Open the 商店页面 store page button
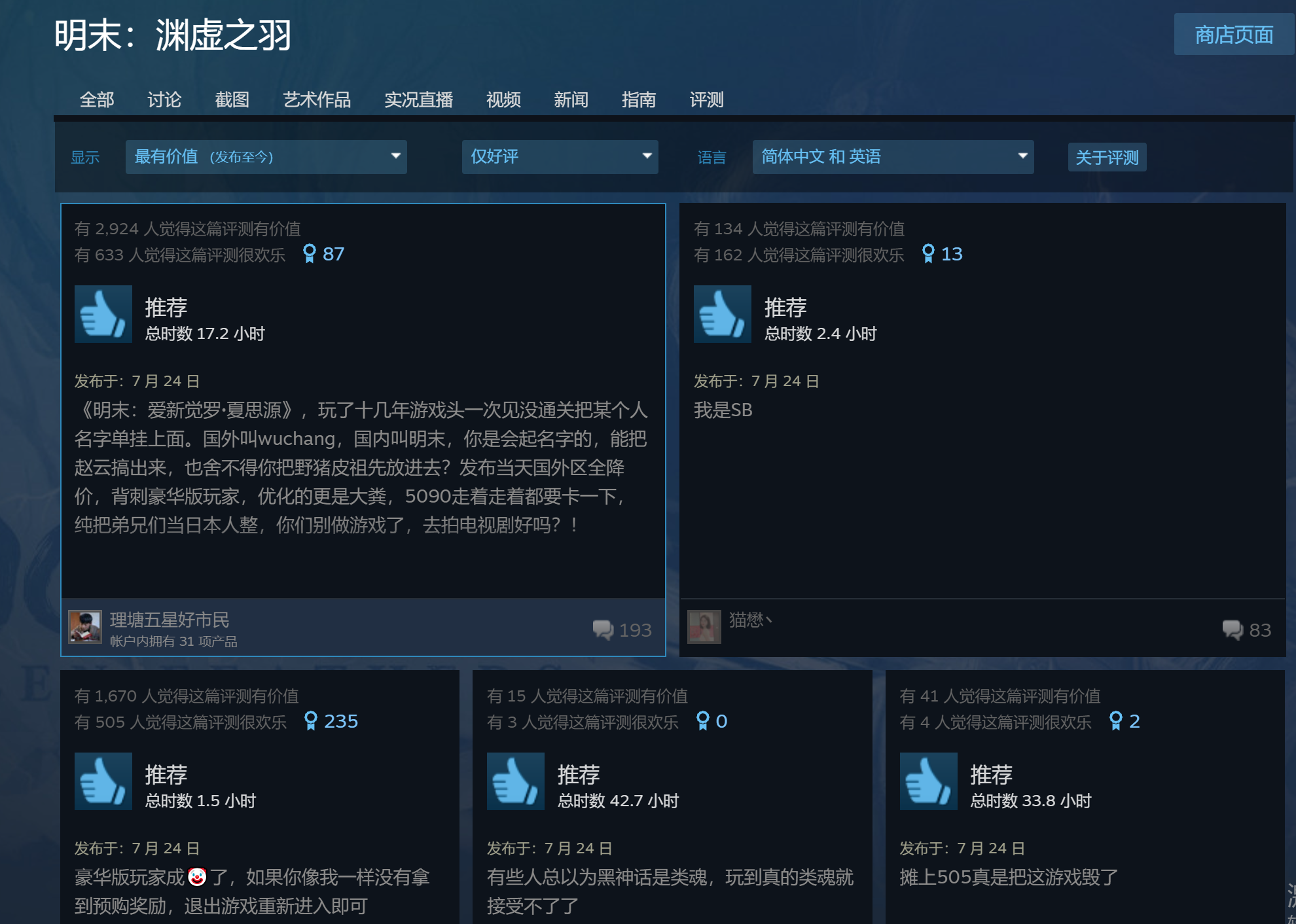 pyautogui.click(x=1234, y=34)
